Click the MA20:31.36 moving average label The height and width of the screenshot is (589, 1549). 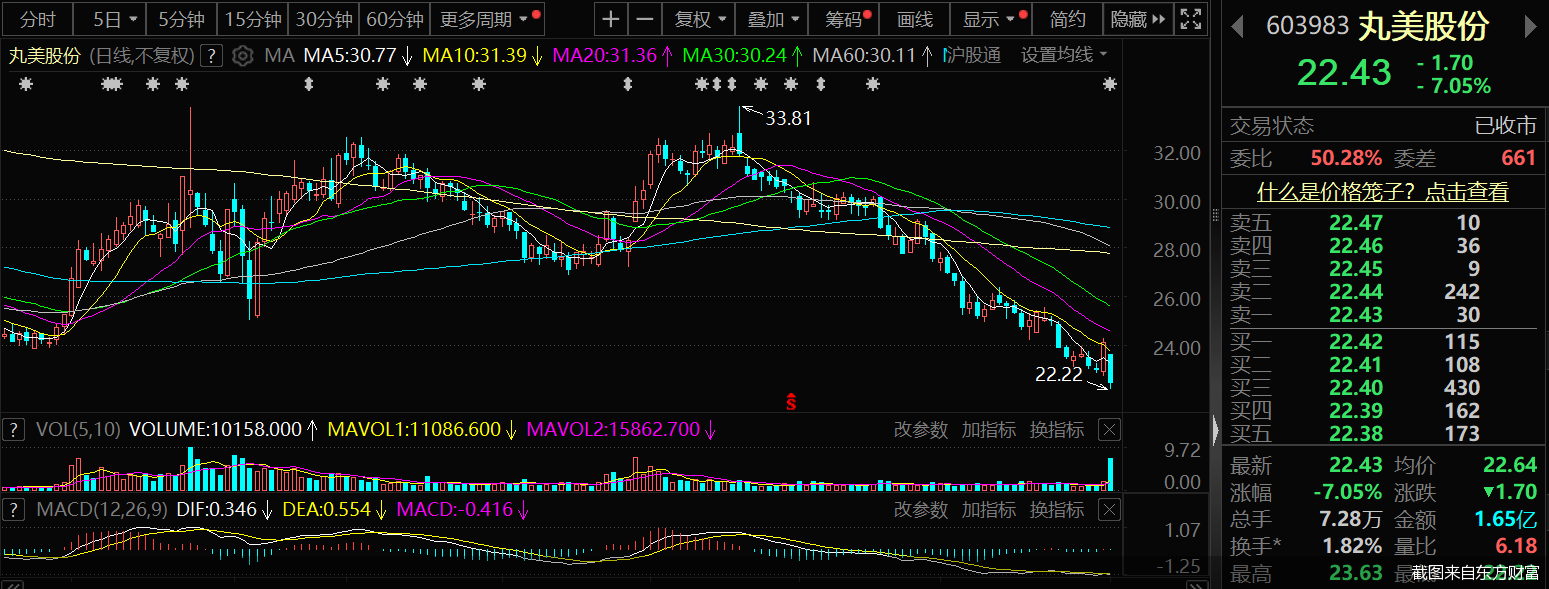[612, 55]
